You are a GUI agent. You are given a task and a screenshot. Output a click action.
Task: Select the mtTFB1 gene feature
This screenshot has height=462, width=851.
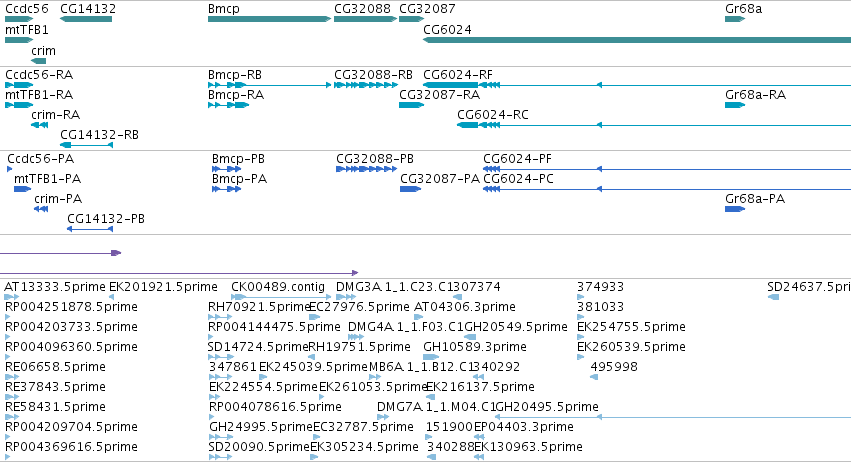[19, 40]
